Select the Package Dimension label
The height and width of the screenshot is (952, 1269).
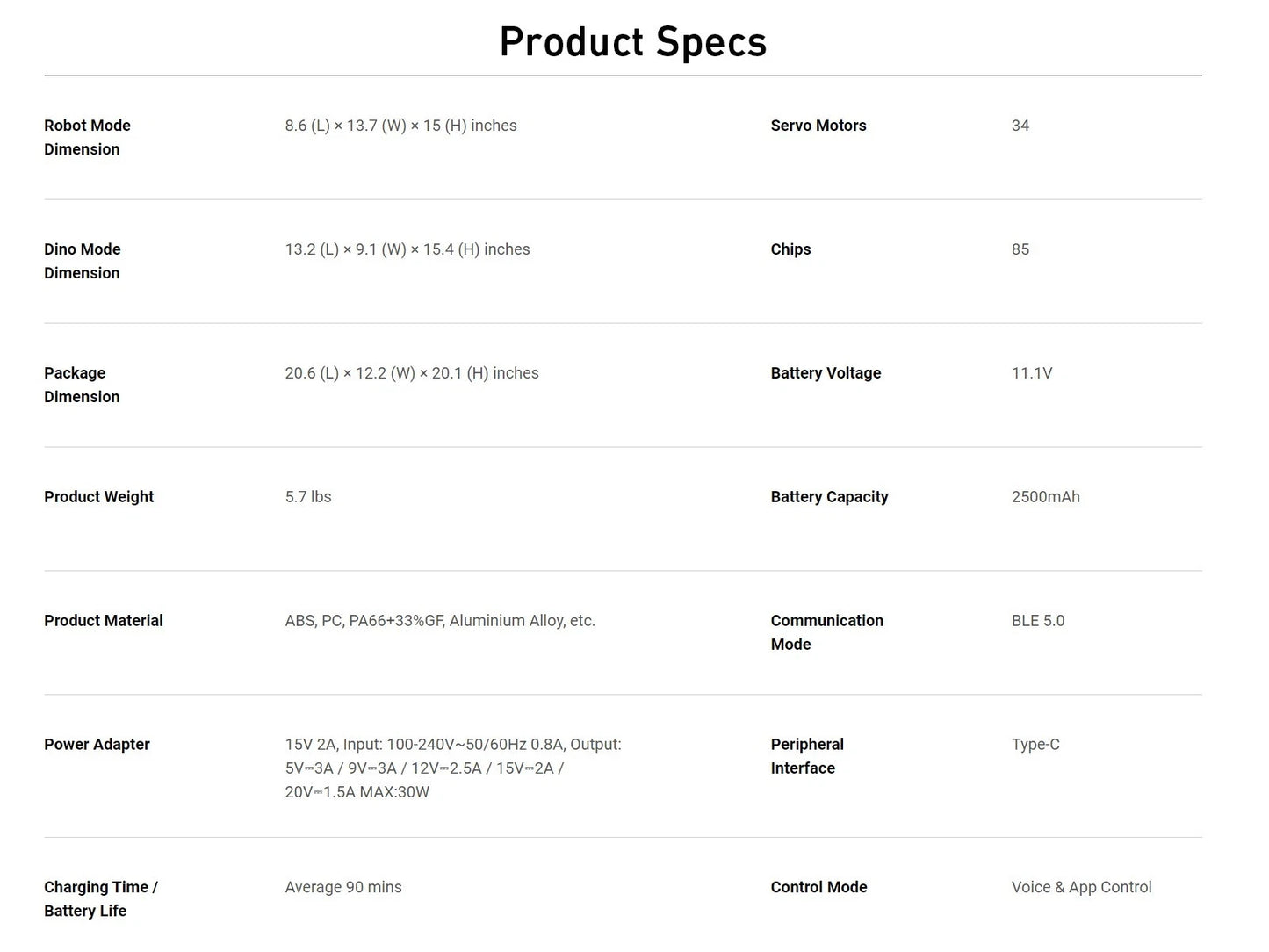(x=82, y=385)
